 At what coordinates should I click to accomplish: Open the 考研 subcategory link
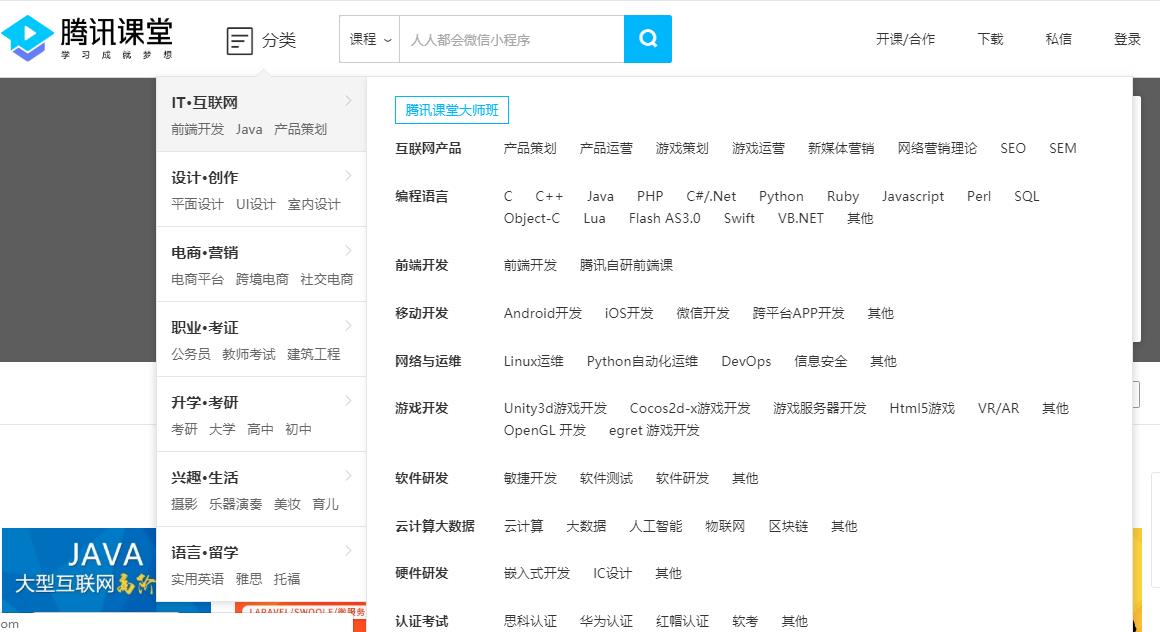[184, 429]
